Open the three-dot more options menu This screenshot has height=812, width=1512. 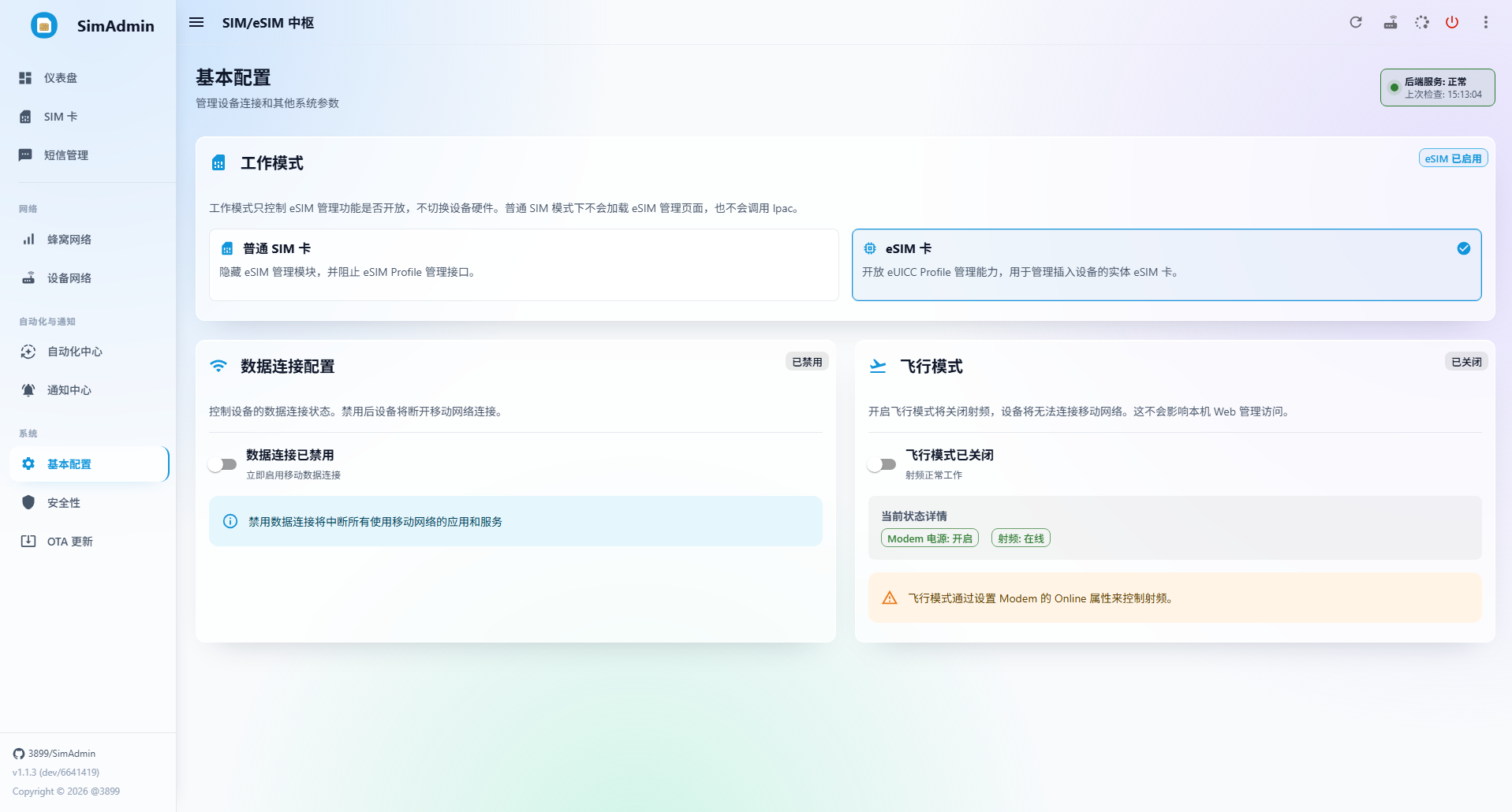coord(1486,22)
